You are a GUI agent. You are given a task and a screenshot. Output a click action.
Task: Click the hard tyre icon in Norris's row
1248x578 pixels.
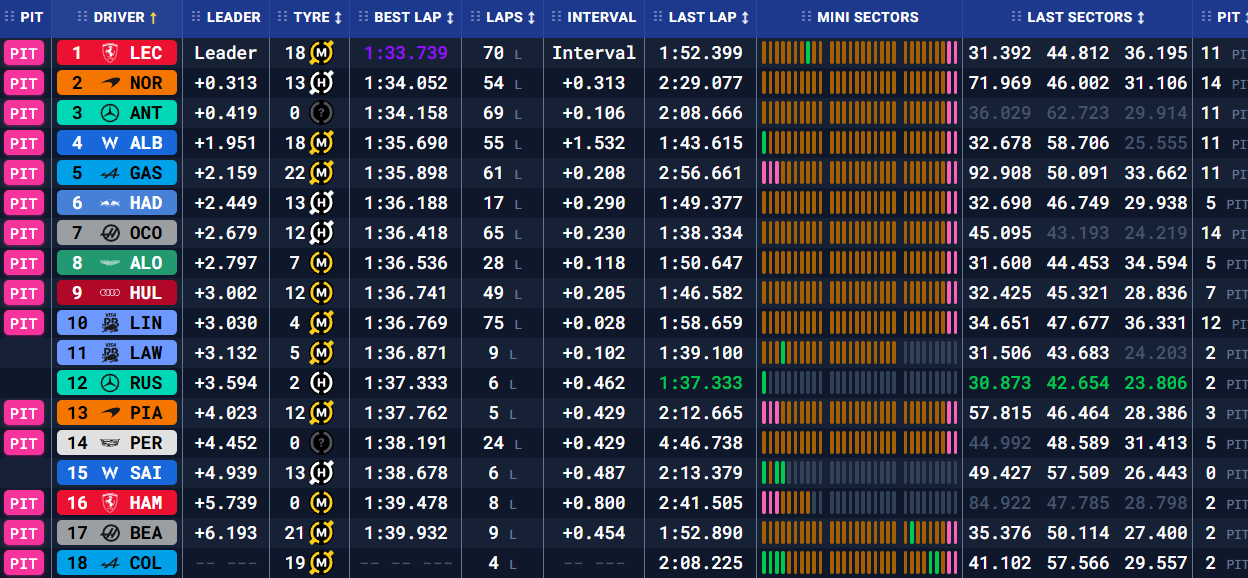321,83
